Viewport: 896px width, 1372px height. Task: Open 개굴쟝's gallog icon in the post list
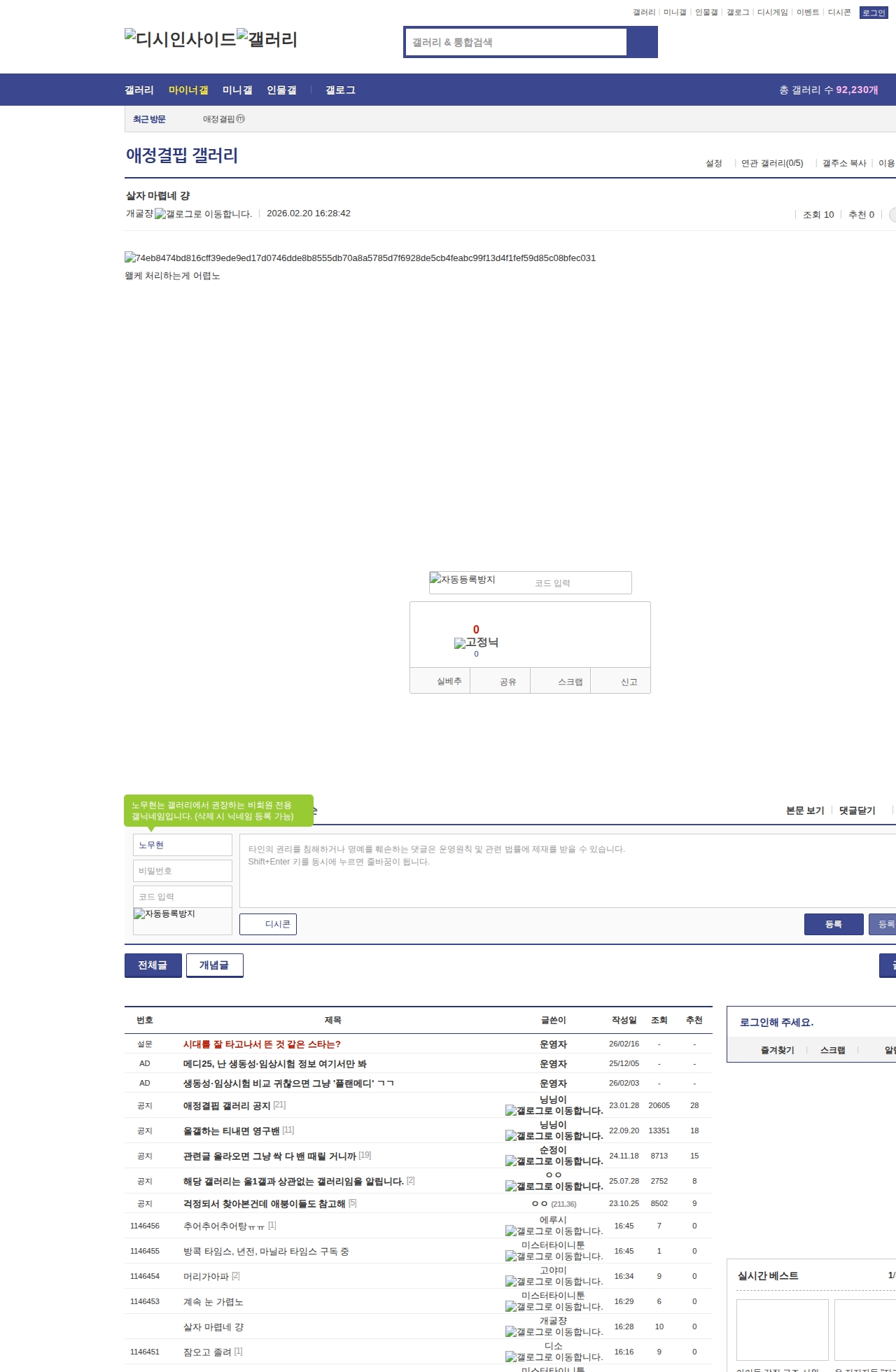[554, 1332]
